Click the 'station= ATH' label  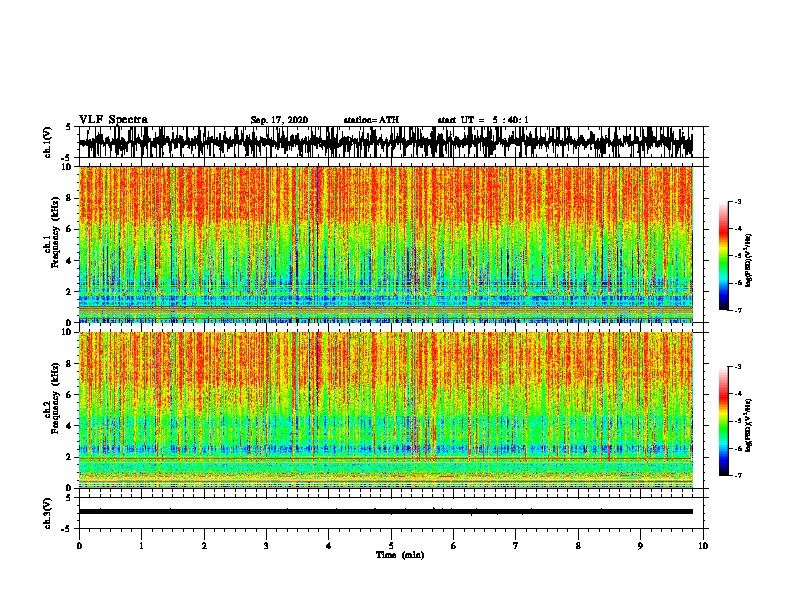[x=371, y=120]
